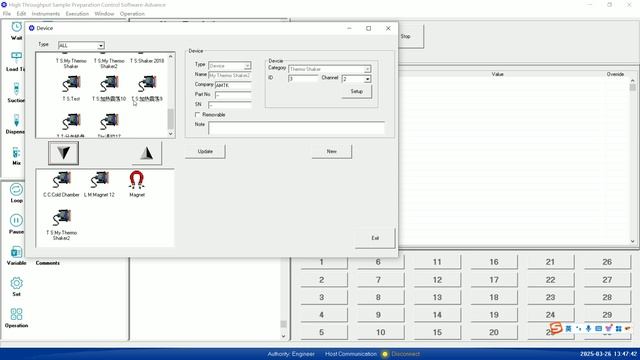Select the Loop step icon
The height and width of the screenshot is (360, 640).
pos(16,189)
